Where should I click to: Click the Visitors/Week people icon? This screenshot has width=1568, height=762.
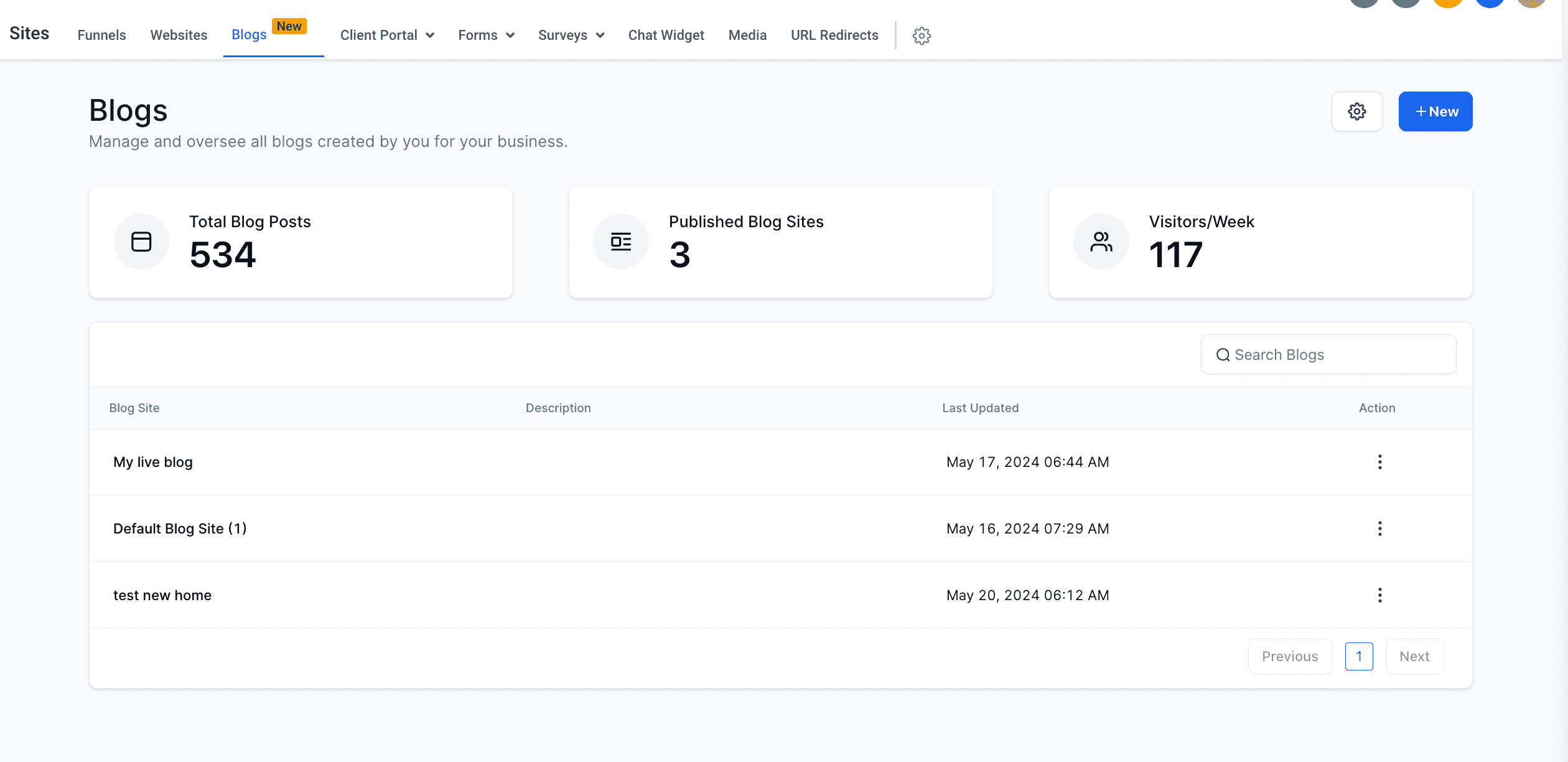tap(1101, 242)
